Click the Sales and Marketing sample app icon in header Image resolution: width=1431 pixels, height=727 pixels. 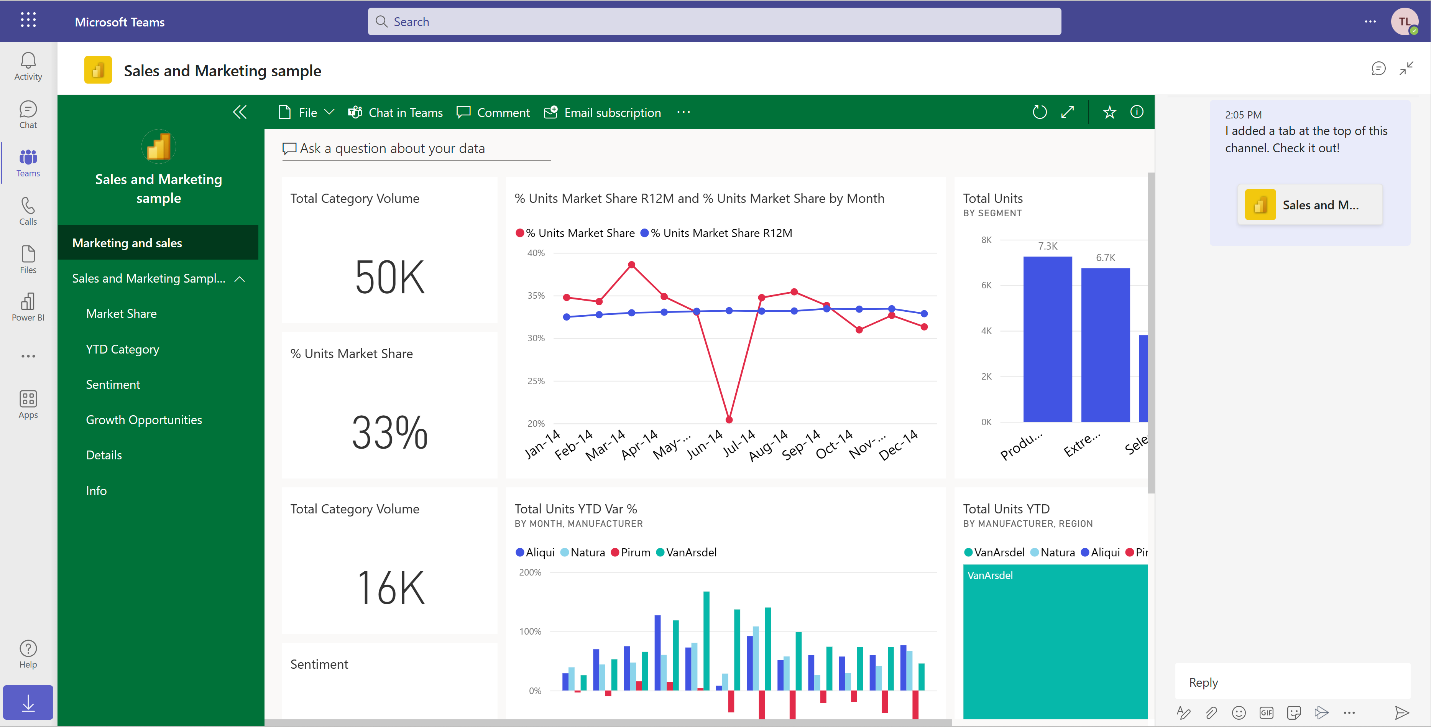point(98,70)
